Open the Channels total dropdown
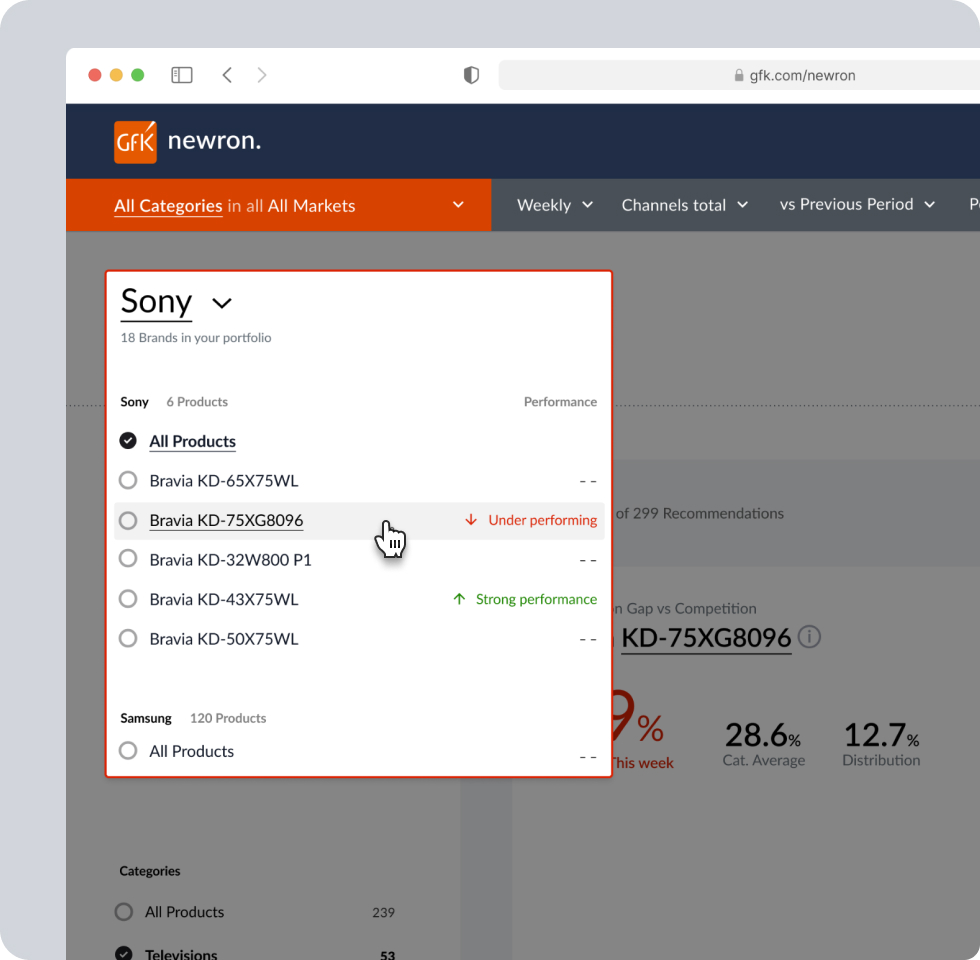The height and width of the screenshot is (960, 980). [x=685, y=205]
